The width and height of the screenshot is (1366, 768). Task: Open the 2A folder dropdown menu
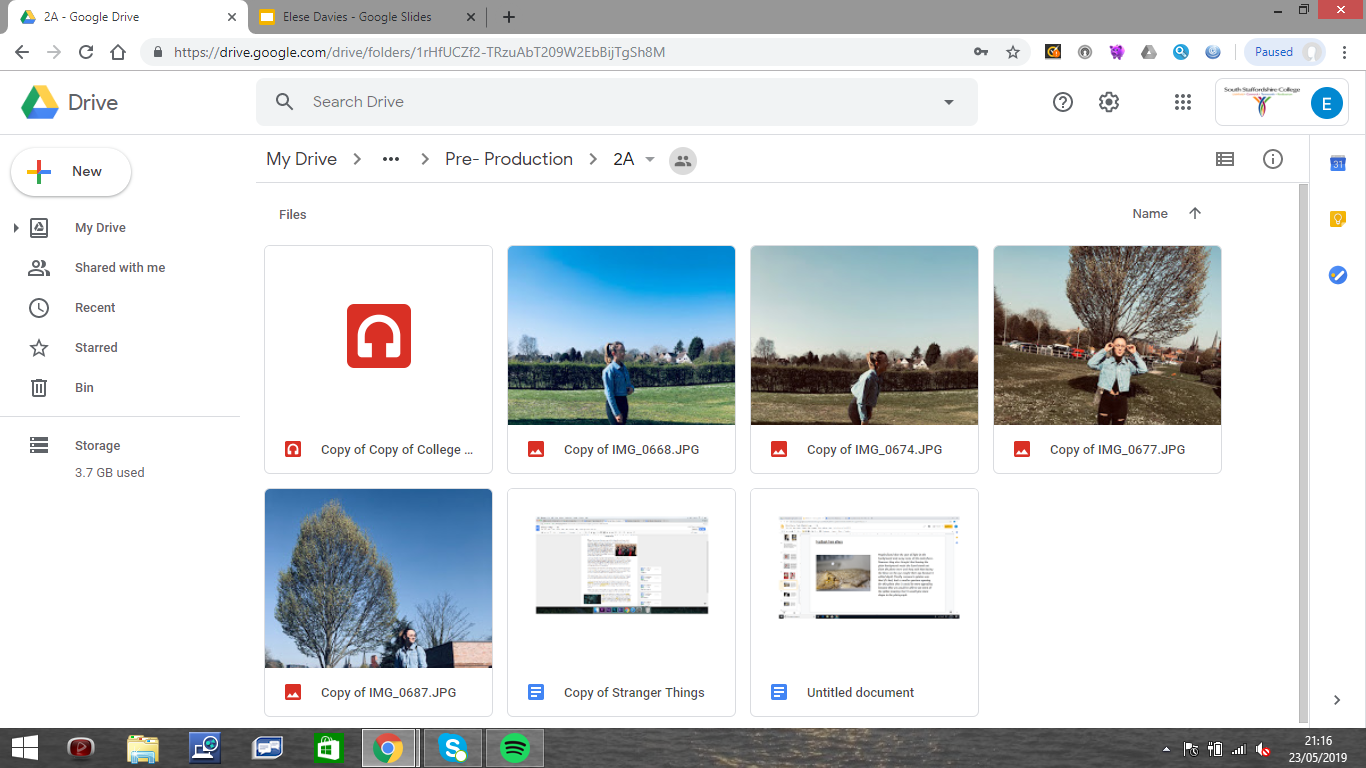pyautogui.click(x=650, y=160)
